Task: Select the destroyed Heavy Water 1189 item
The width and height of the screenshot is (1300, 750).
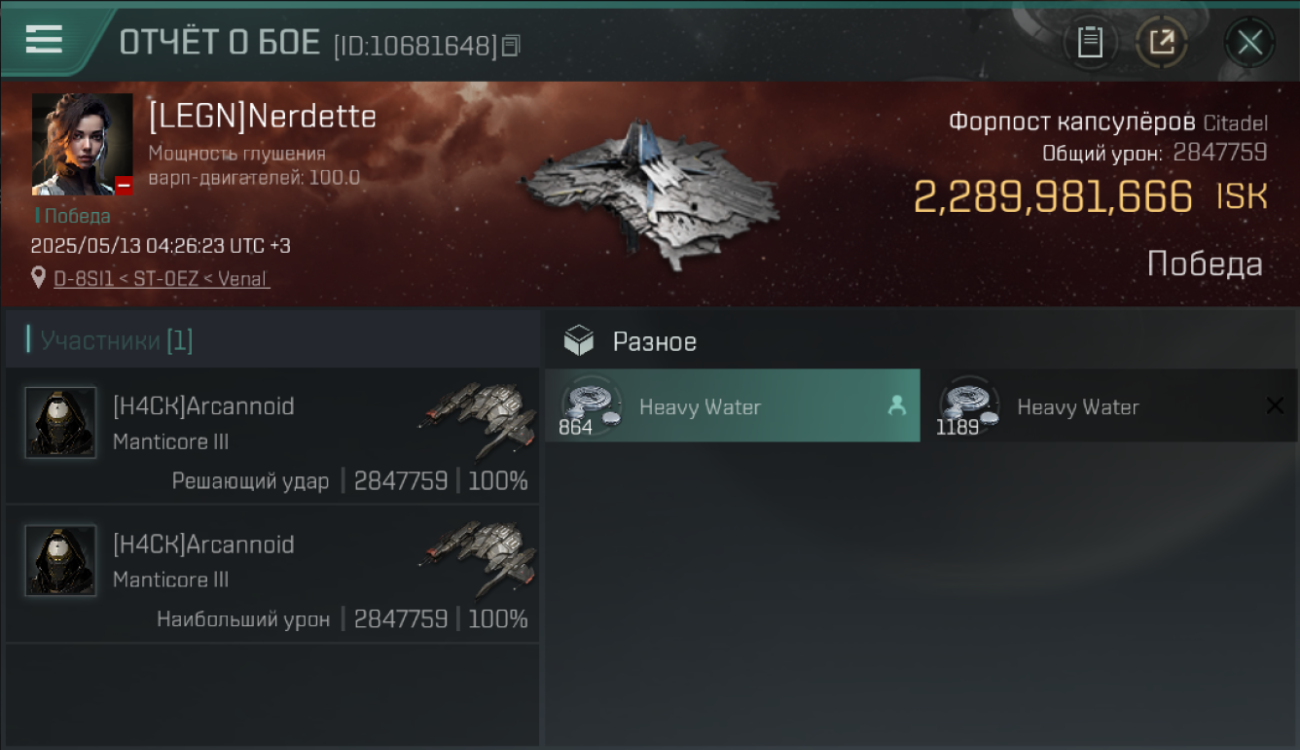Action: coord(1110,406)
